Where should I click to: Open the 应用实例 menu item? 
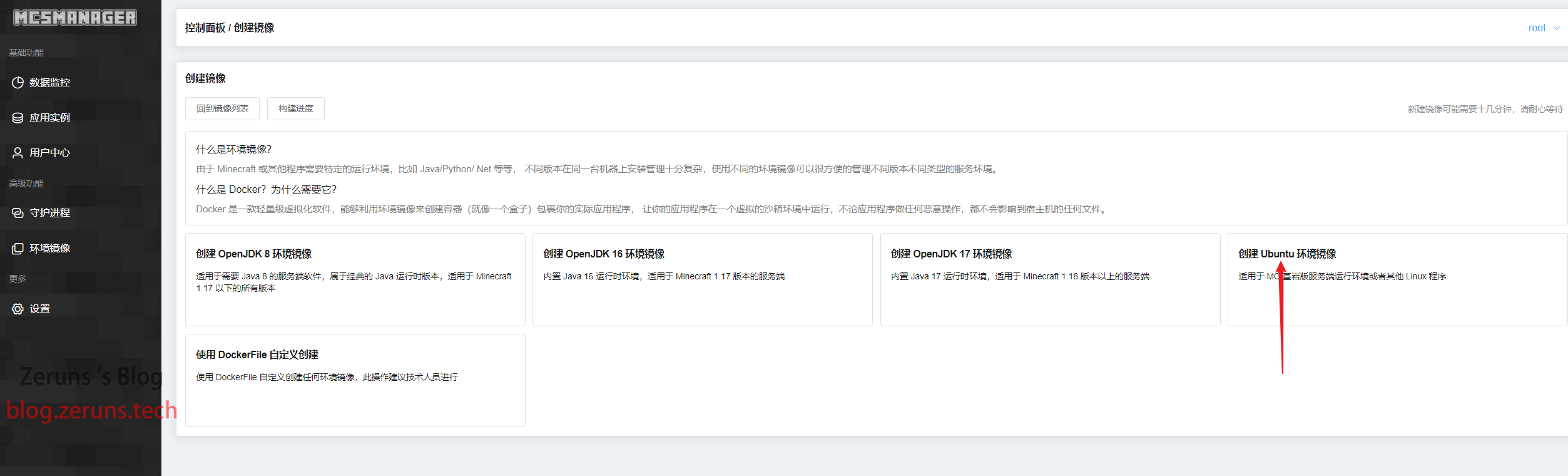point(81,118)
